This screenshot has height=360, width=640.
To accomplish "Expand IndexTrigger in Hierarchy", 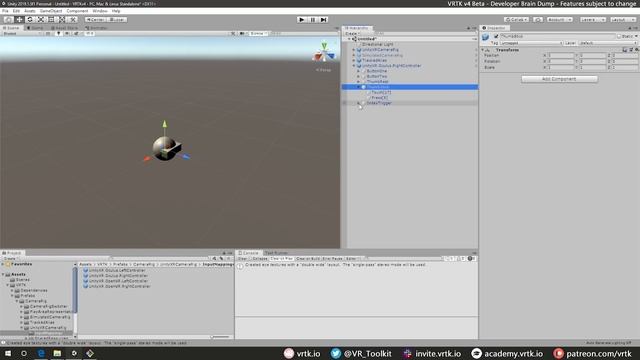I will (x=359, y=103).
